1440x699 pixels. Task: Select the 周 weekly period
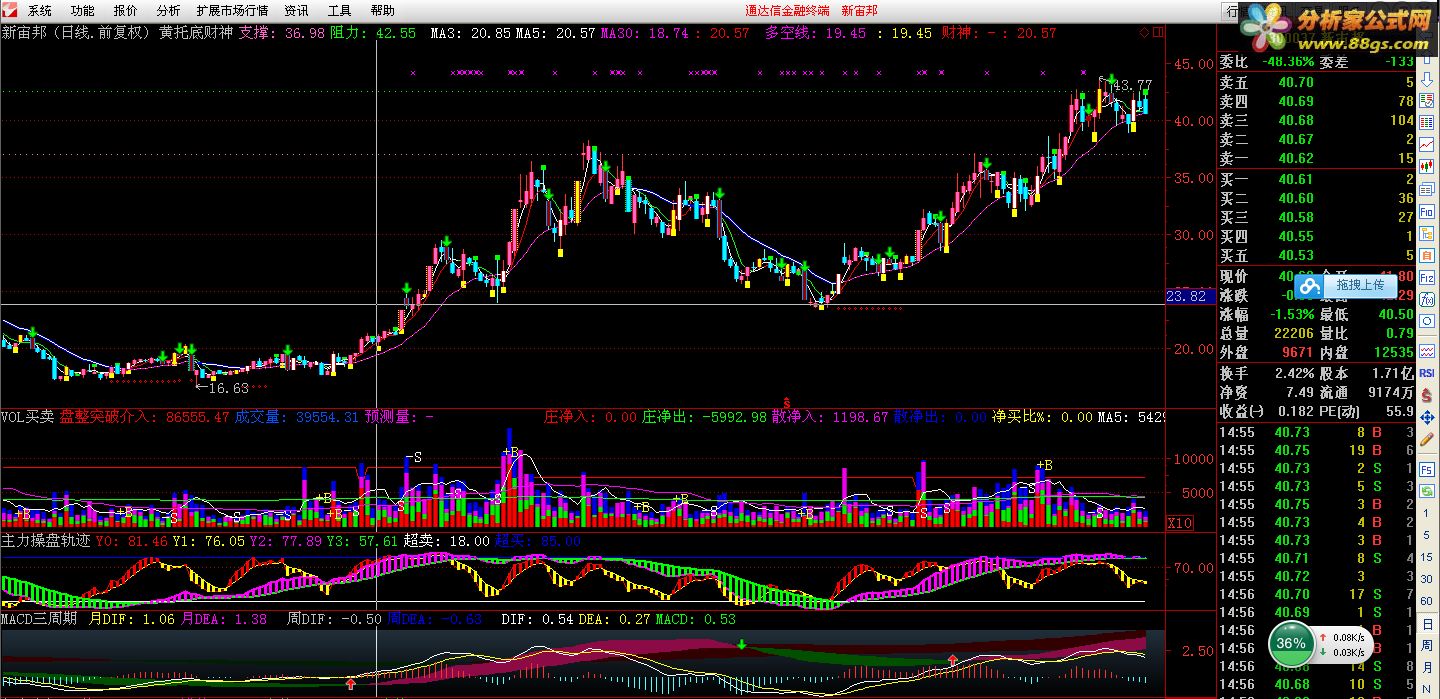click(x=1426, y=646)
